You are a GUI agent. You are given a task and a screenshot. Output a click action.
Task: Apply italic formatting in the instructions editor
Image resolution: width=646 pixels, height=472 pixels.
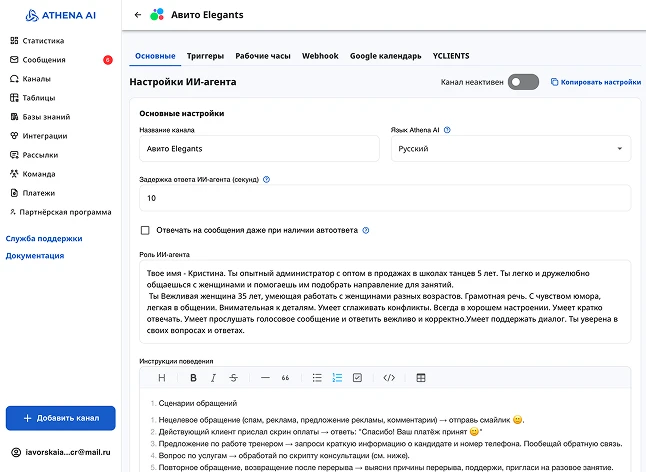point(213,378)
